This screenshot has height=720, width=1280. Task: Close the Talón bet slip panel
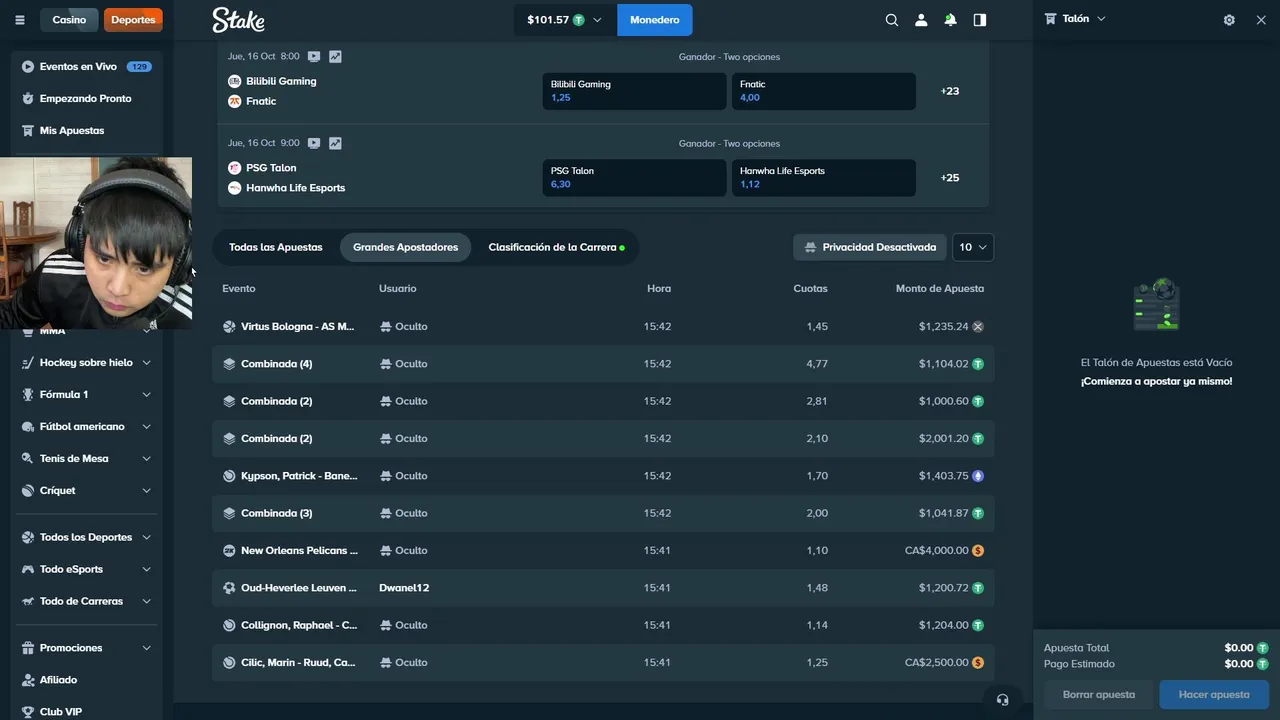click(1261, 20)
